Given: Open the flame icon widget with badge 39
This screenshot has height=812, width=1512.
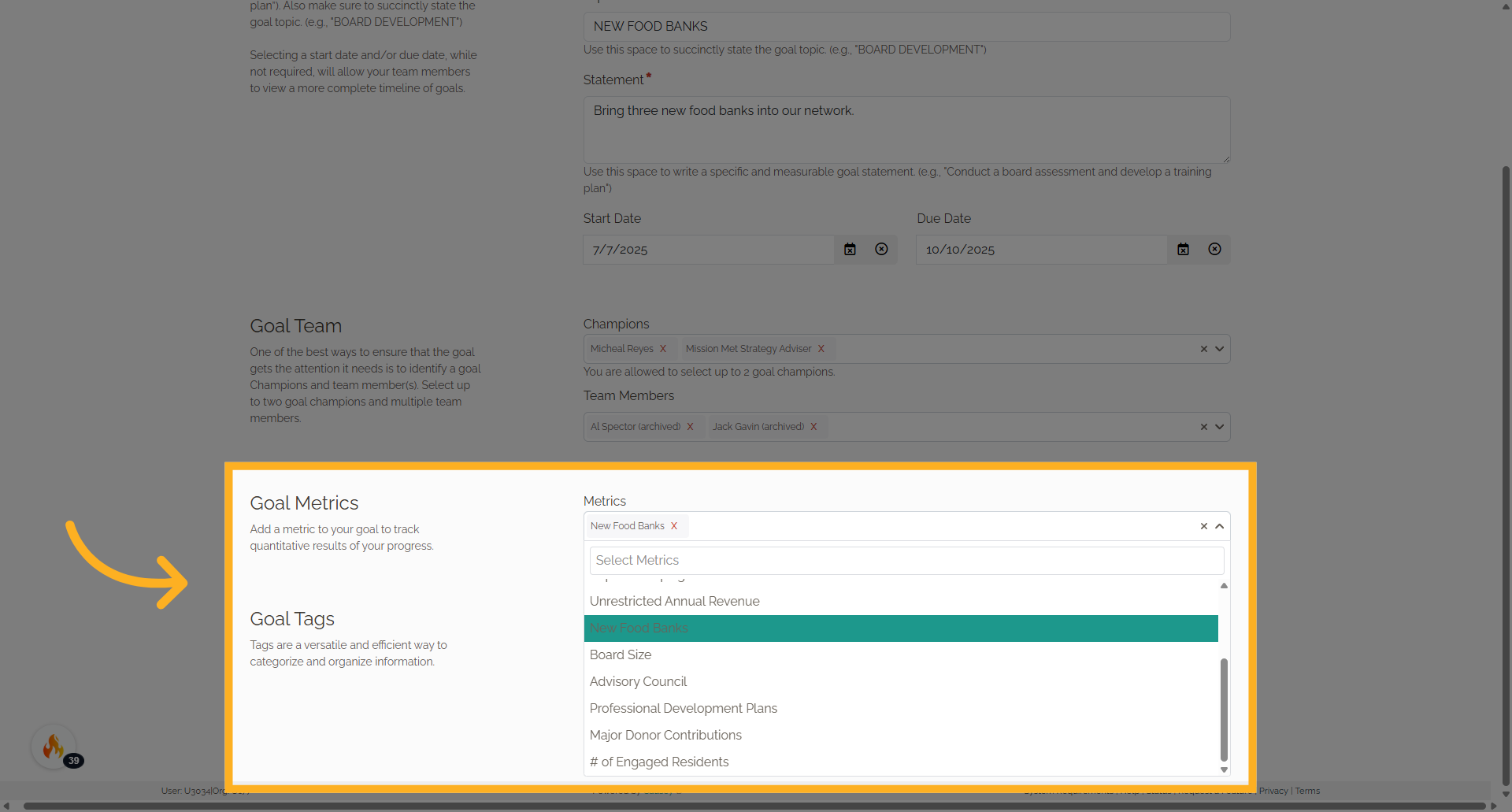Looking at the screenshot, I should [x=54, y=747].
